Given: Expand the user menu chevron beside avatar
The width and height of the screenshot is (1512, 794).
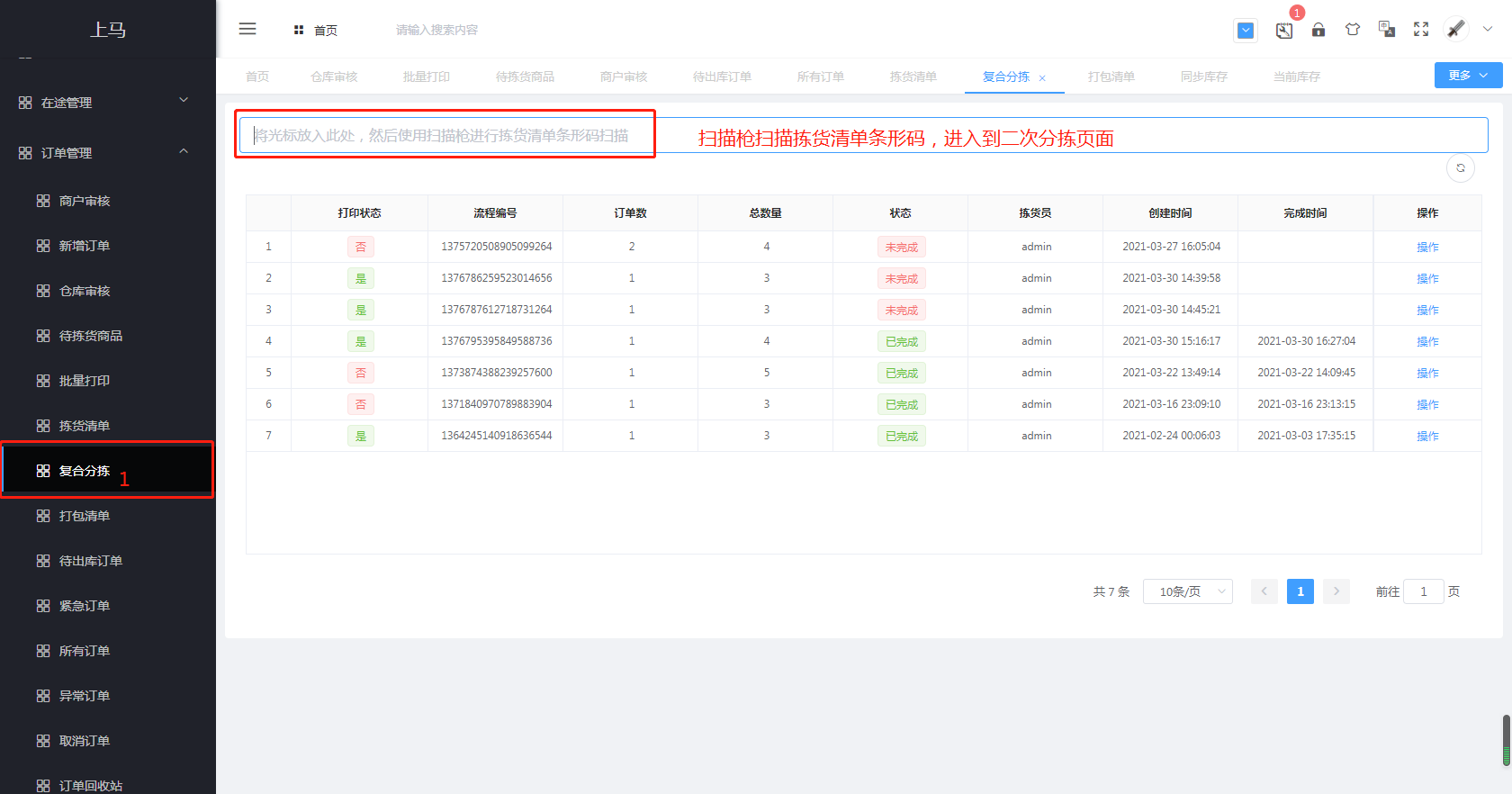Looking at the screenshot, I should (x=1488, y=29).
